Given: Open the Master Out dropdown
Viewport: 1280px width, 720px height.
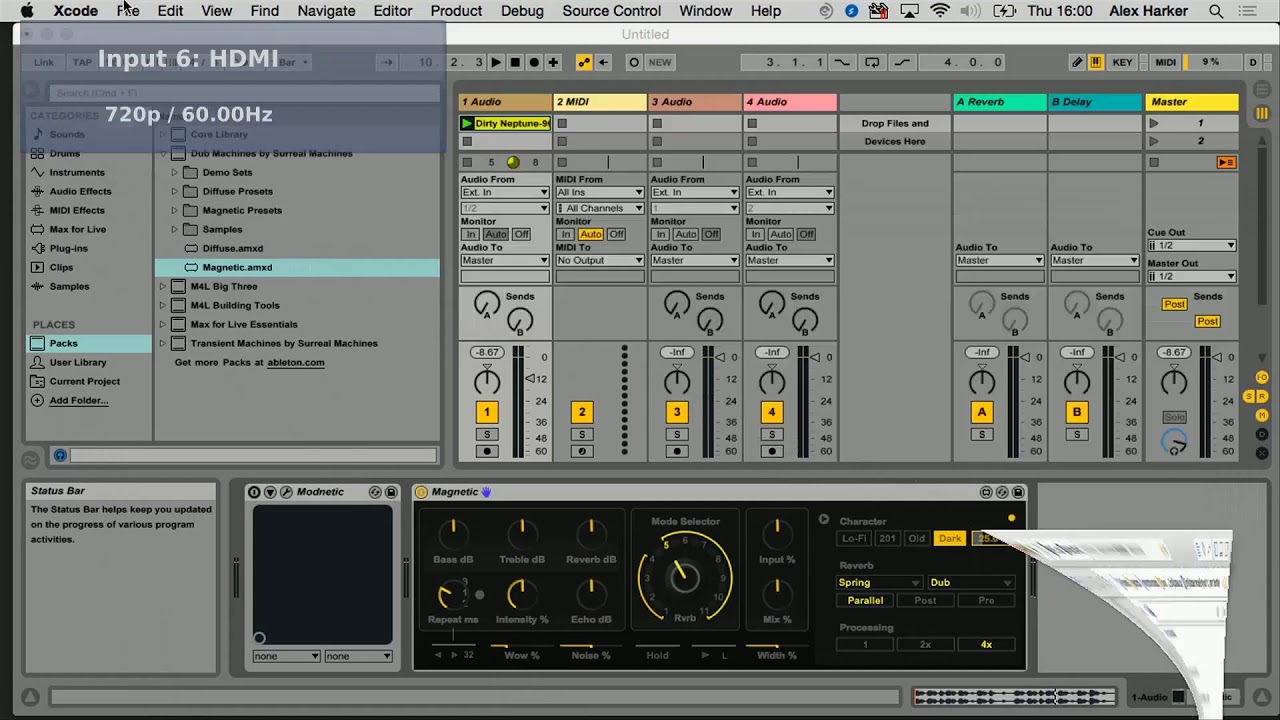Looking at the screenshot, I should pyautogui.click(x=1192, y=276).
